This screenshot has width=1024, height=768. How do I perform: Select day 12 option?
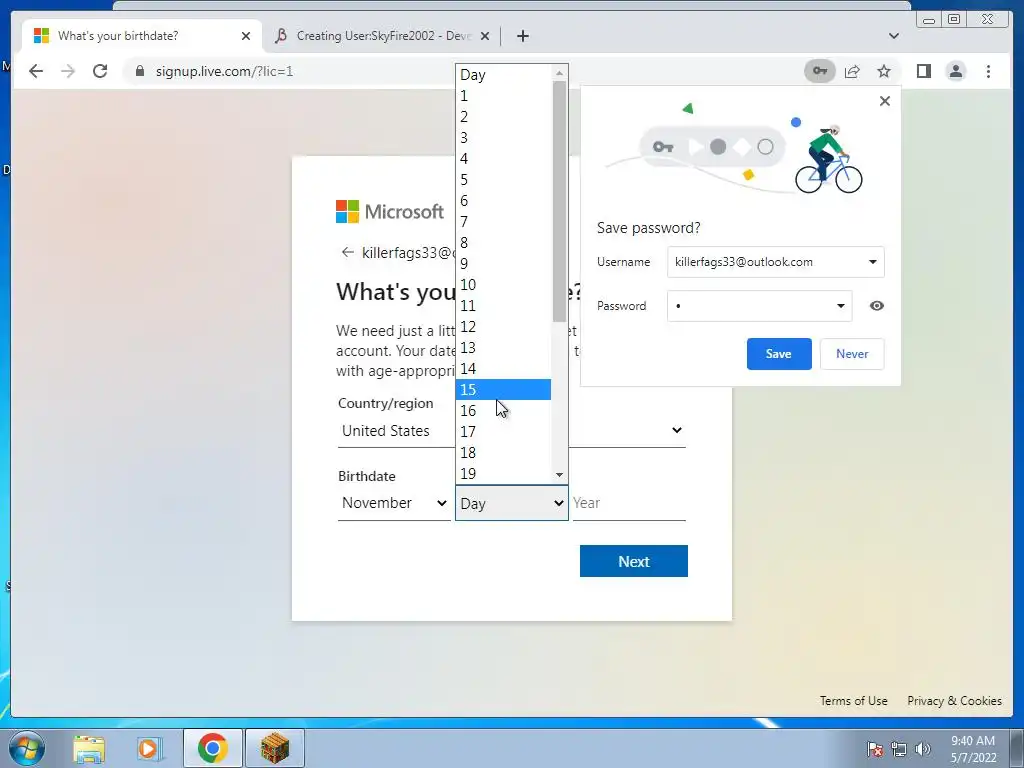[x=504, y=327]
